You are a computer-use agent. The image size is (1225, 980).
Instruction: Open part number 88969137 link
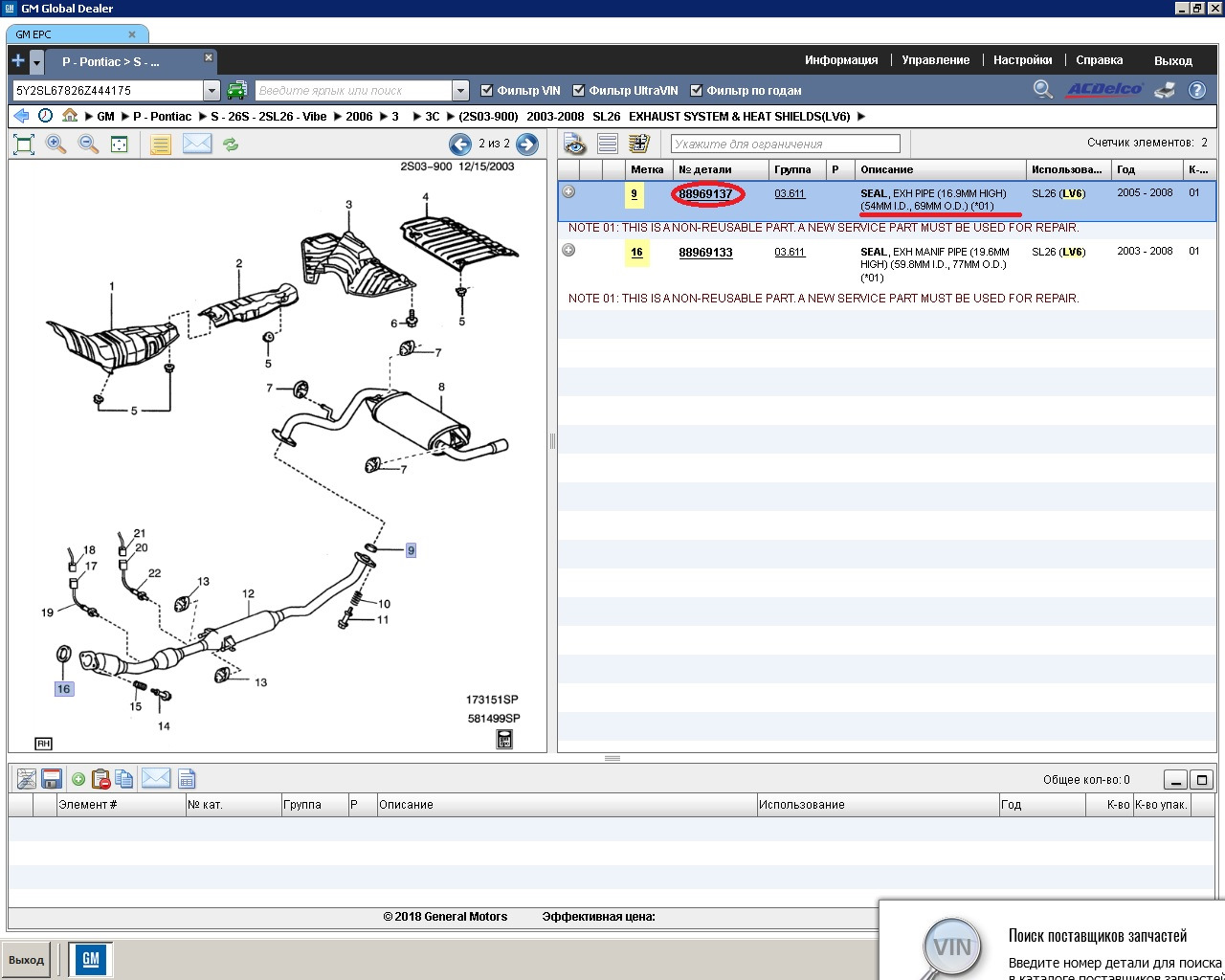coord(705,194)
